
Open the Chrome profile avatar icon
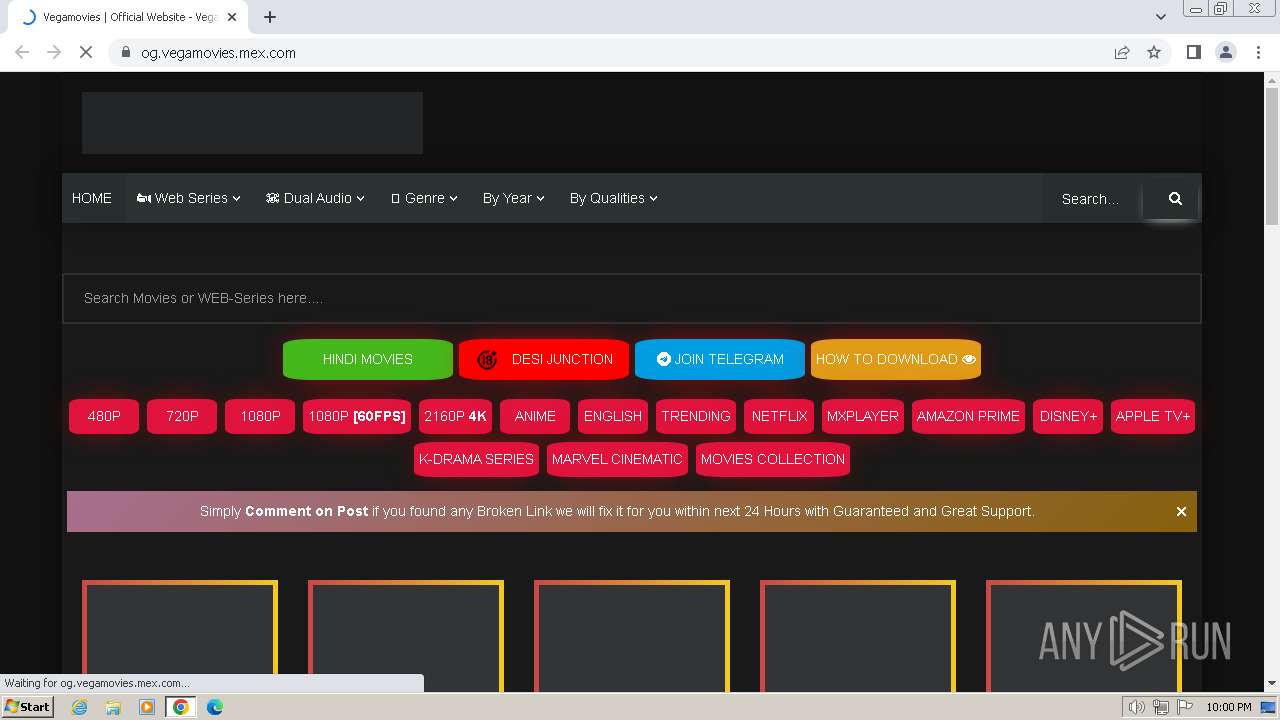pos(1225,53)
